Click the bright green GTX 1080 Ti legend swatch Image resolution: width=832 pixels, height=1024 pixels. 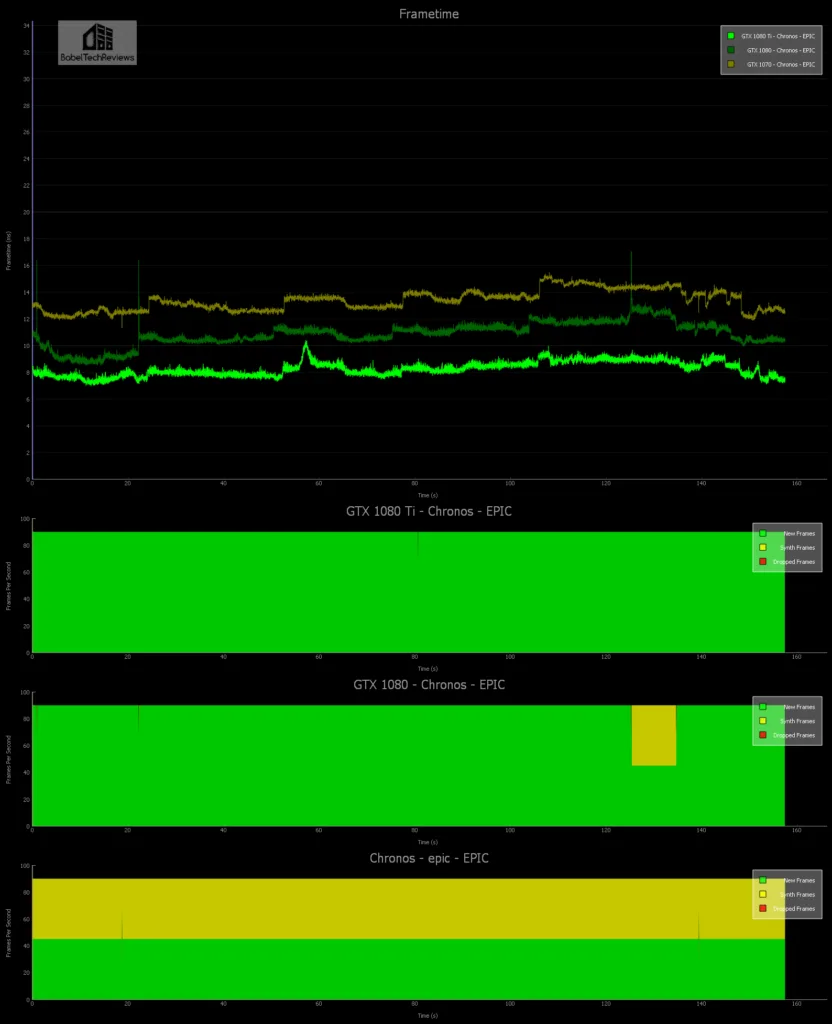click(x=731, y=36)
